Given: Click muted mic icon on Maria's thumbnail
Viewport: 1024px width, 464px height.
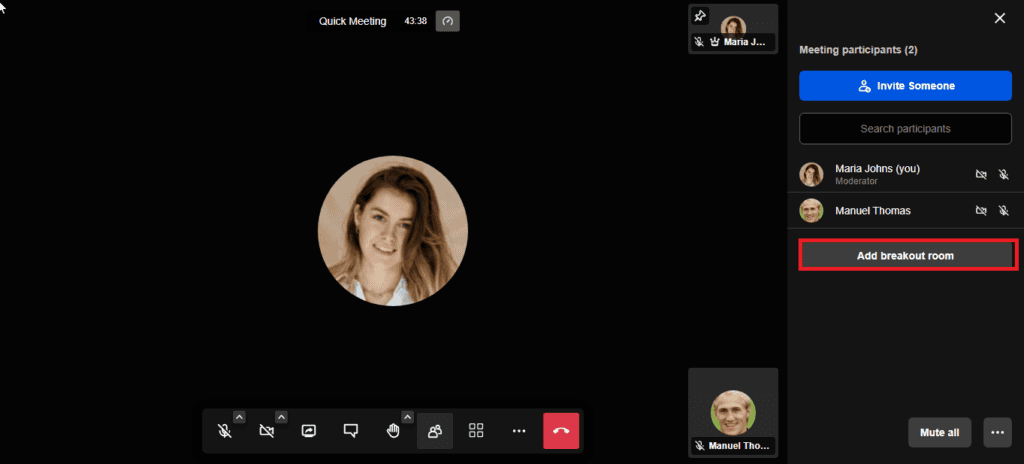Looking at the screenshot, I should [699, 42].
